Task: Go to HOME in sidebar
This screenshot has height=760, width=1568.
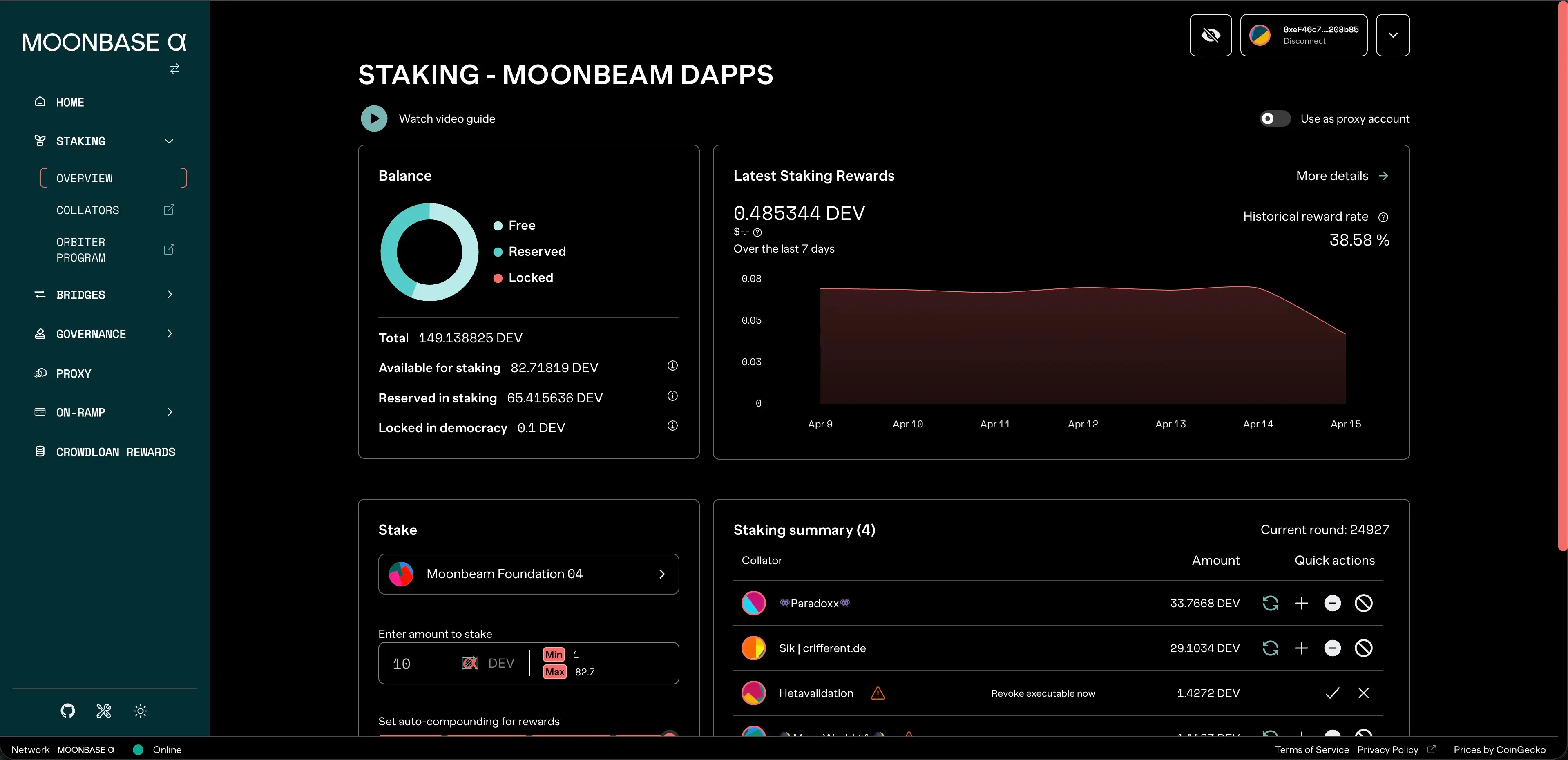Action: pyautogui.click(x=70, y=102)
